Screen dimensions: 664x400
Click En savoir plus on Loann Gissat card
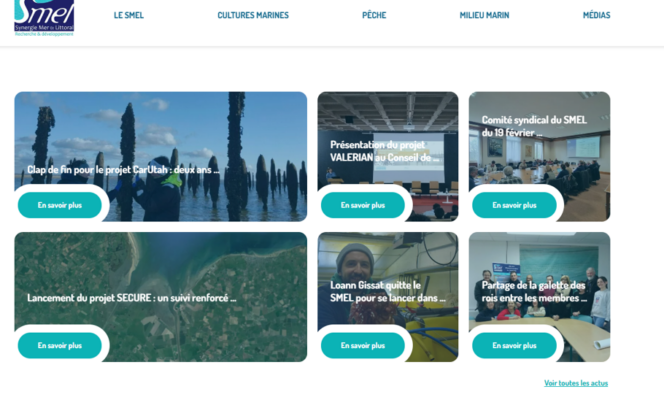[363, 345]
